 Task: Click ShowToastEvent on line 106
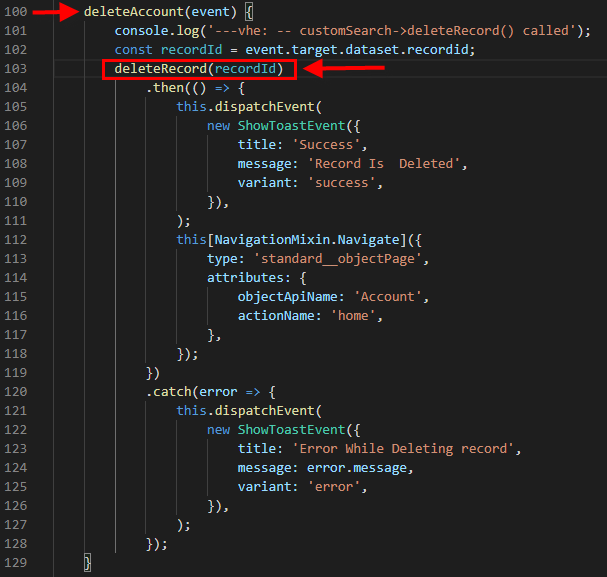(291, 126)
